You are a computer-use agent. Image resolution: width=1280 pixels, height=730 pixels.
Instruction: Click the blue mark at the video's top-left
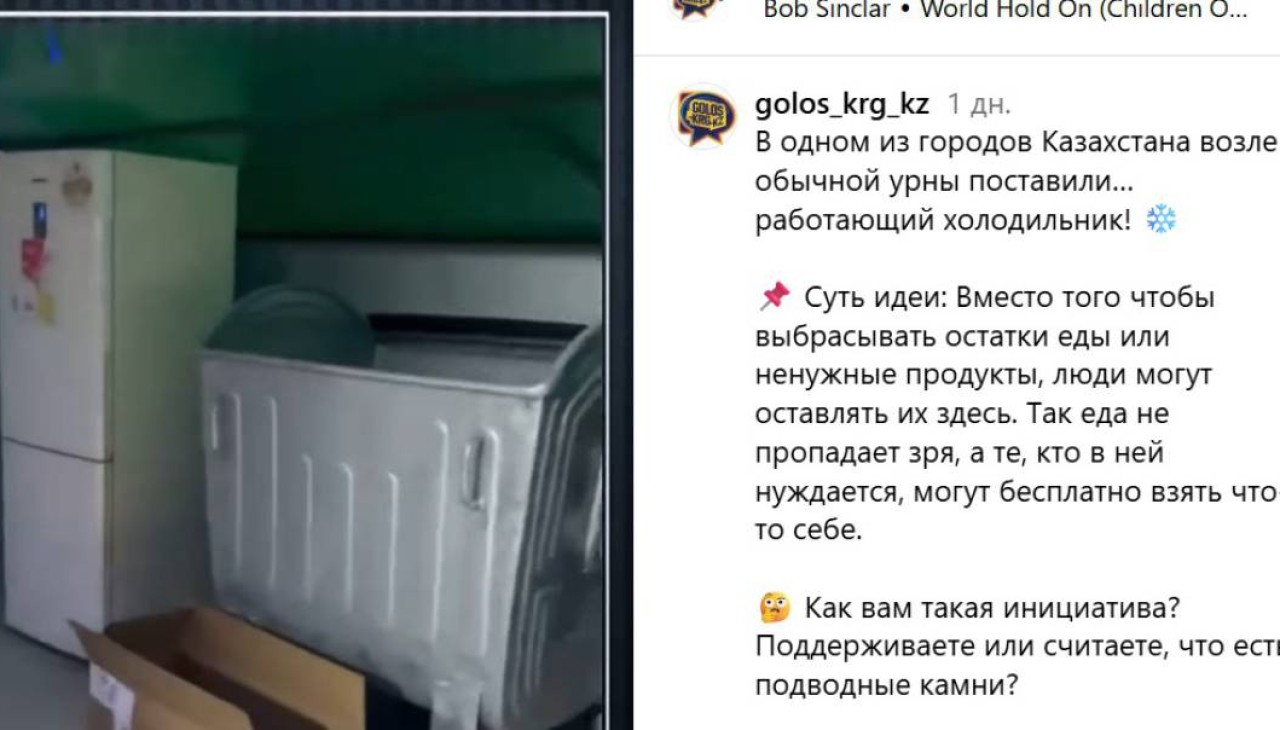[x=53, y=43]
